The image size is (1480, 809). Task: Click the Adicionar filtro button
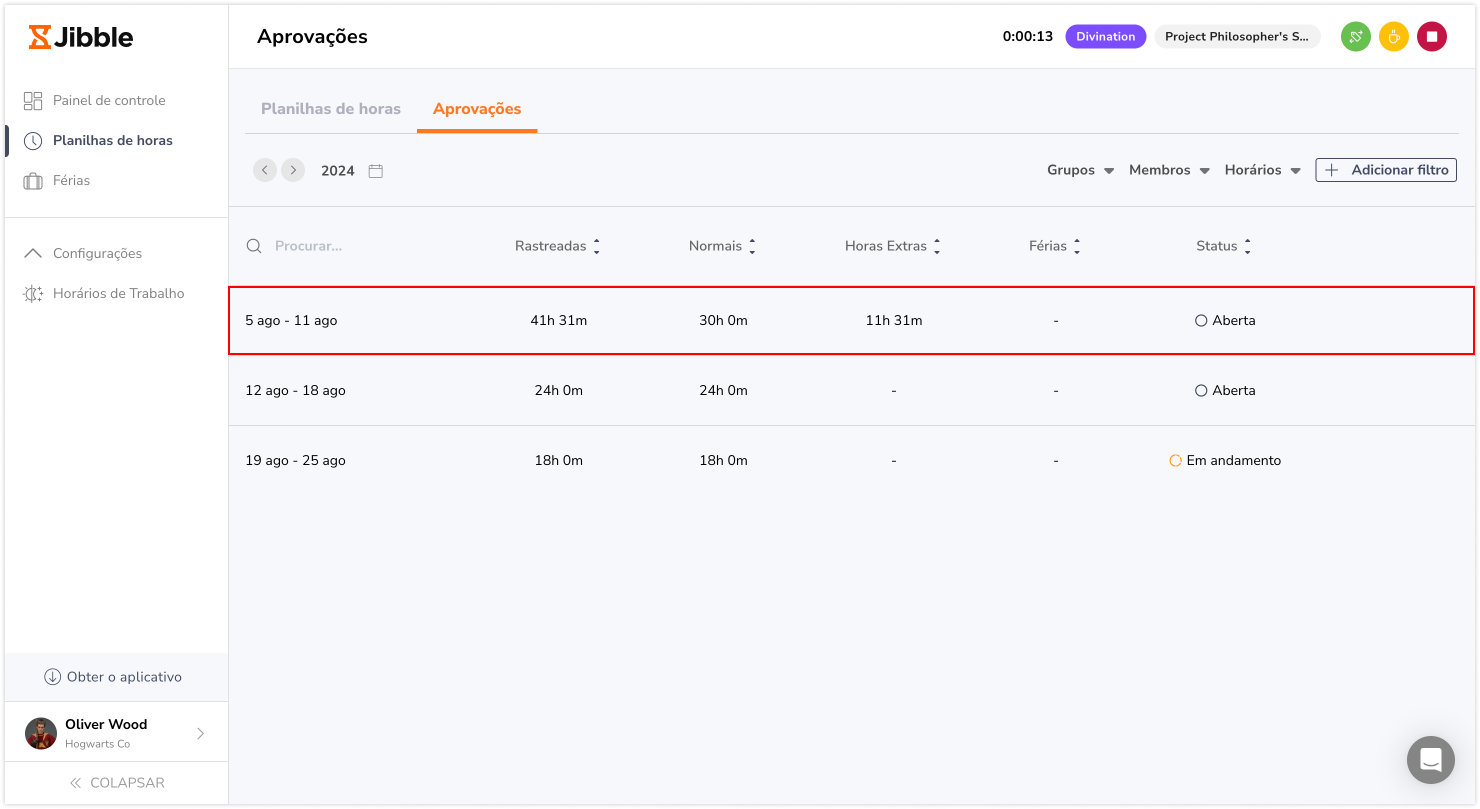[1385, 170]
